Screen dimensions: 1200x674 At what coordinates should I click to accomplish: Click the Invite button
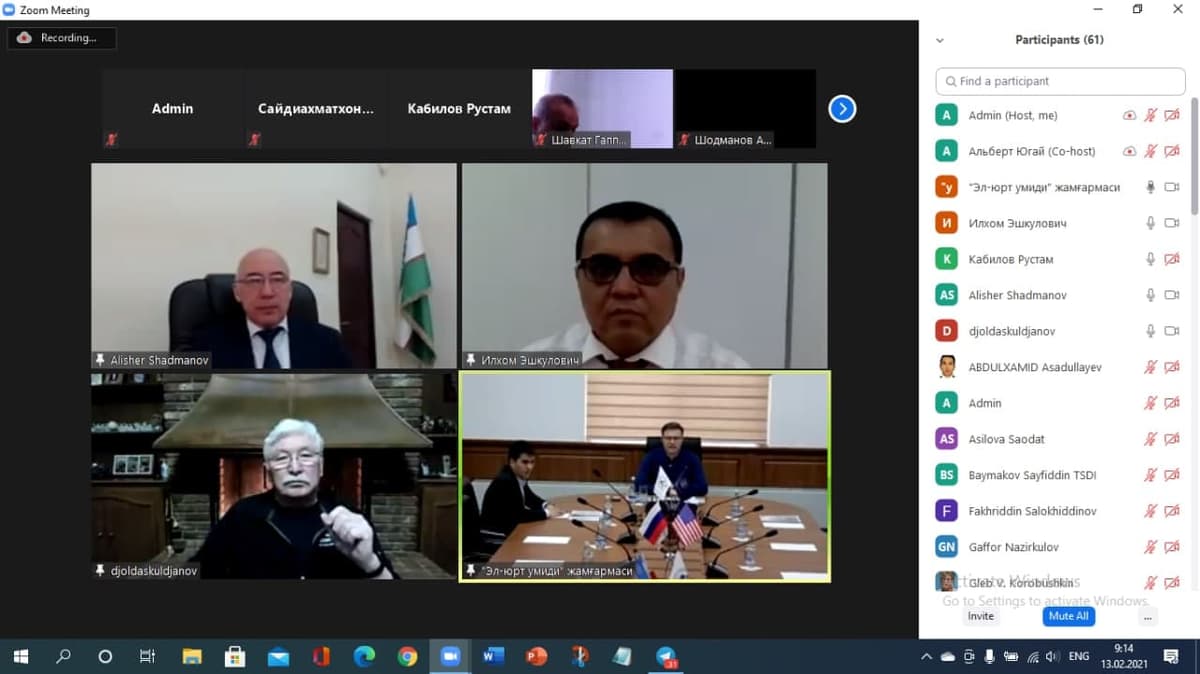pyautogui.click(x=981, y=616)
